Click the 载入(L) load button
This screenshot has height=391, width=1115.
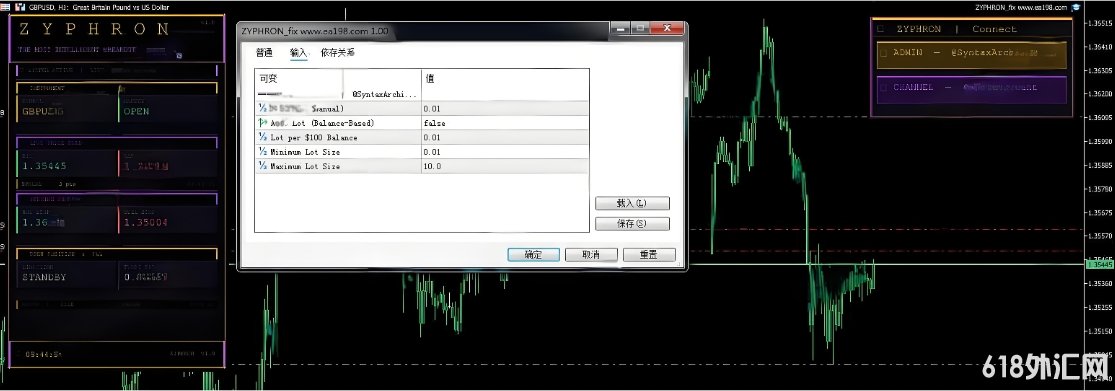tap(631, 203)
